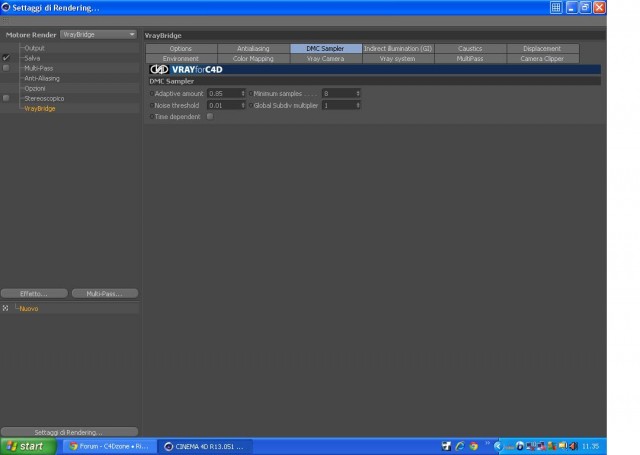
Task: Switch to the Antialiasing tab
Action: pos(253,48)
